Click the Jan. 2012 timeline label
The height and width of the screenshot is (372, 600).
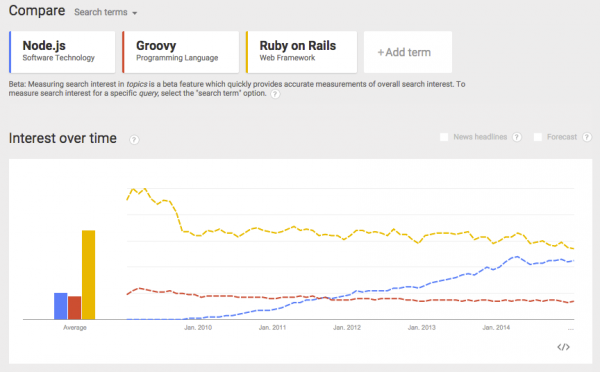pos(347,328)
